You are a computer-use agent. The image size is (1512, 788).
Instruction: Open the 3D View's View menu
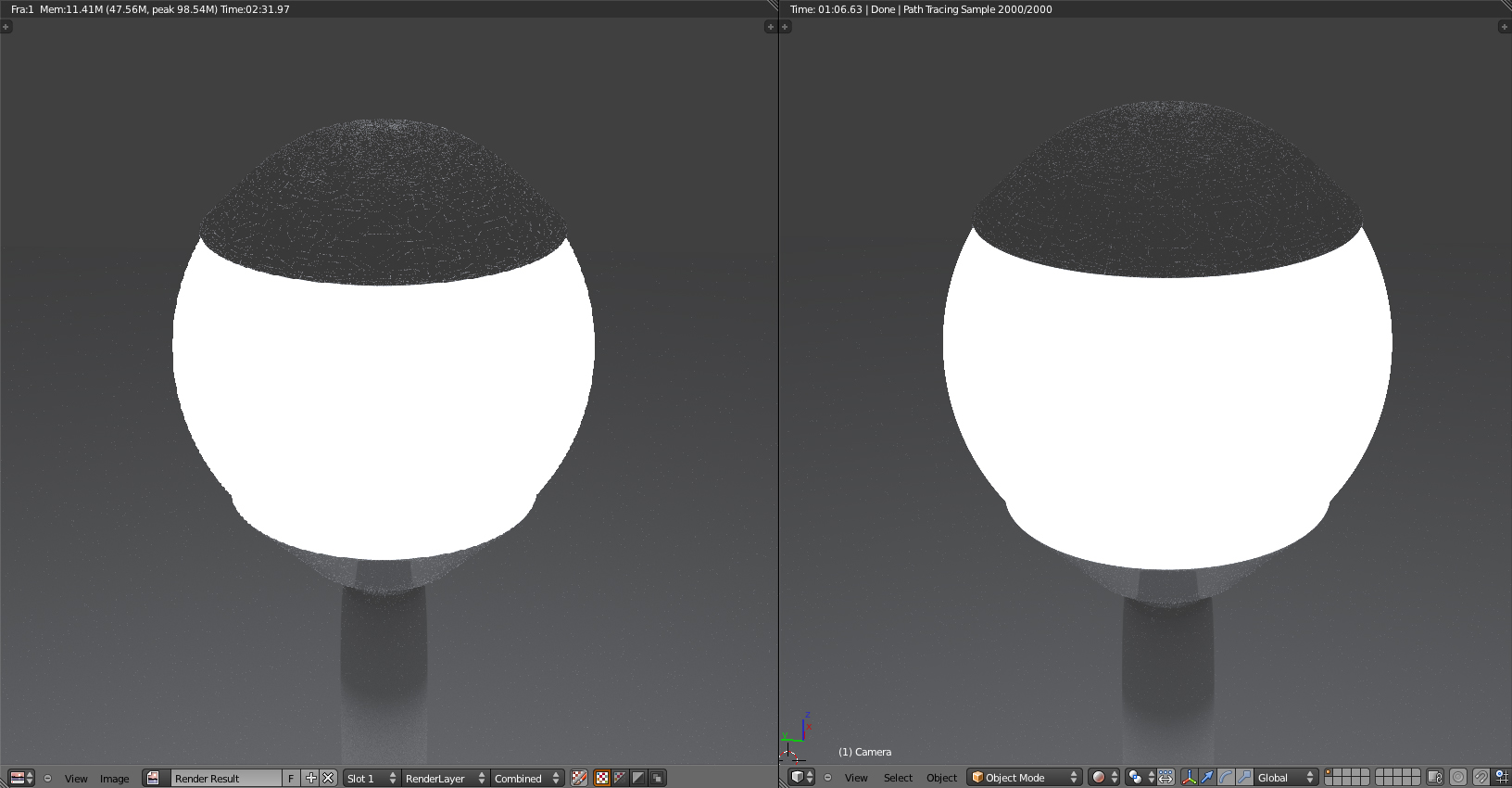856,778
